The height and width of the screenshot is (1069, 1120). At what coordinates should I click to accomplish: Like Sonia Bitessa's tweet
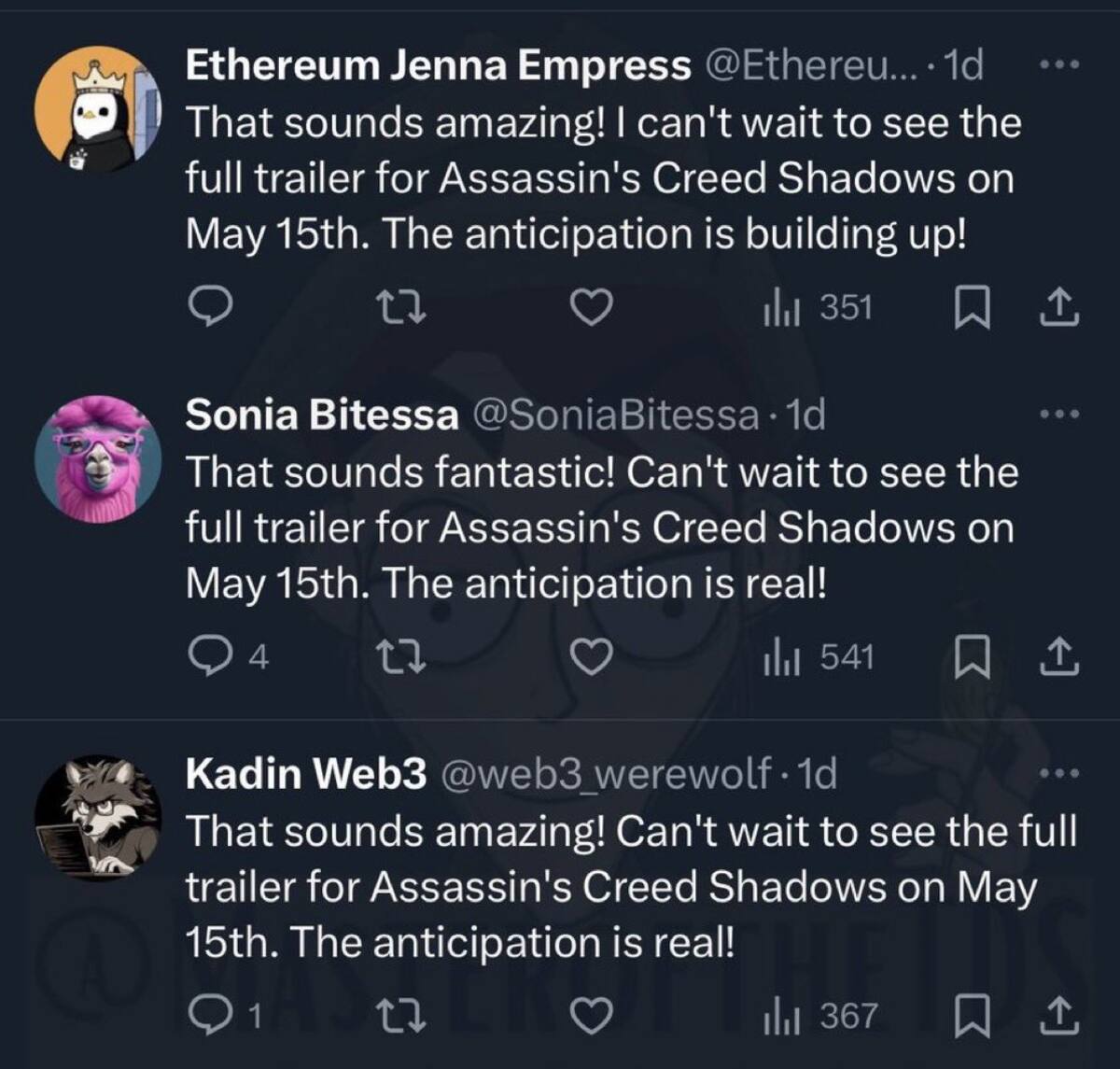(590, 658)
